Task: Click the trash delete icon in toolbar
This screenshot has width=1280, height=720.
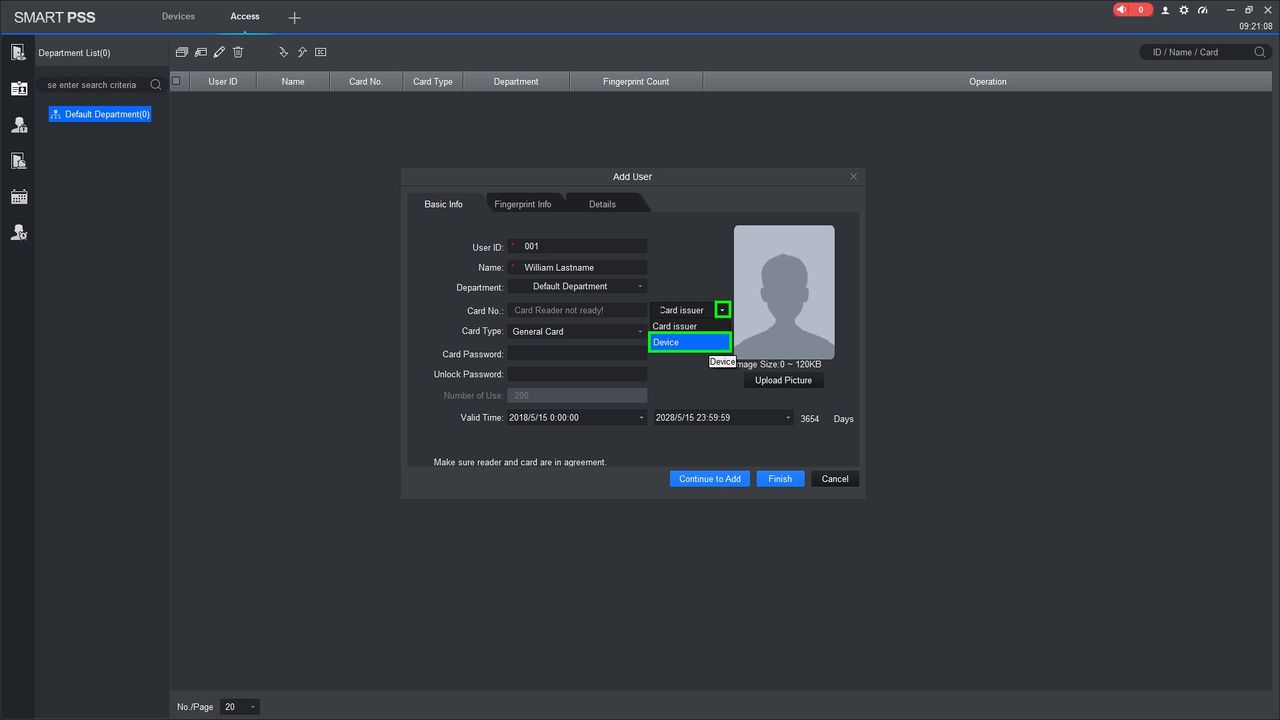Action: 238,52
